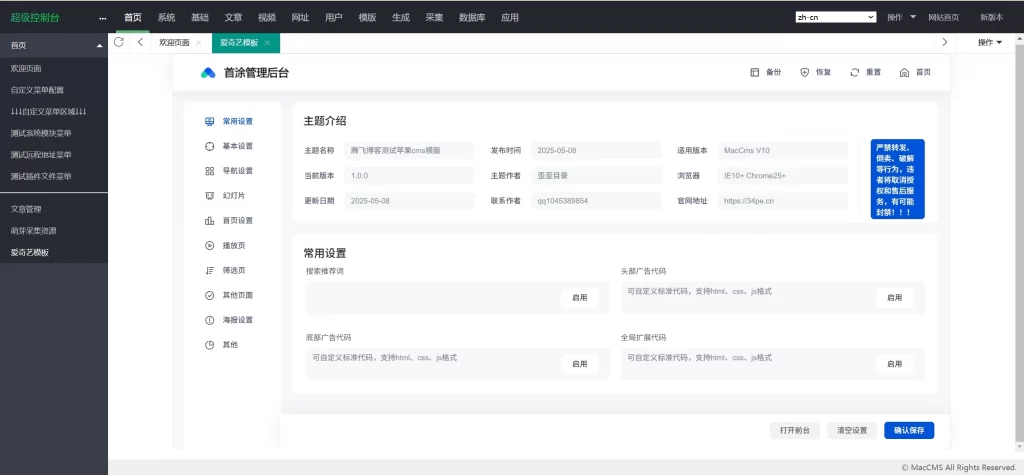Select 首页 in the top menu bar
1024x475 pixels.
point(133,18)
